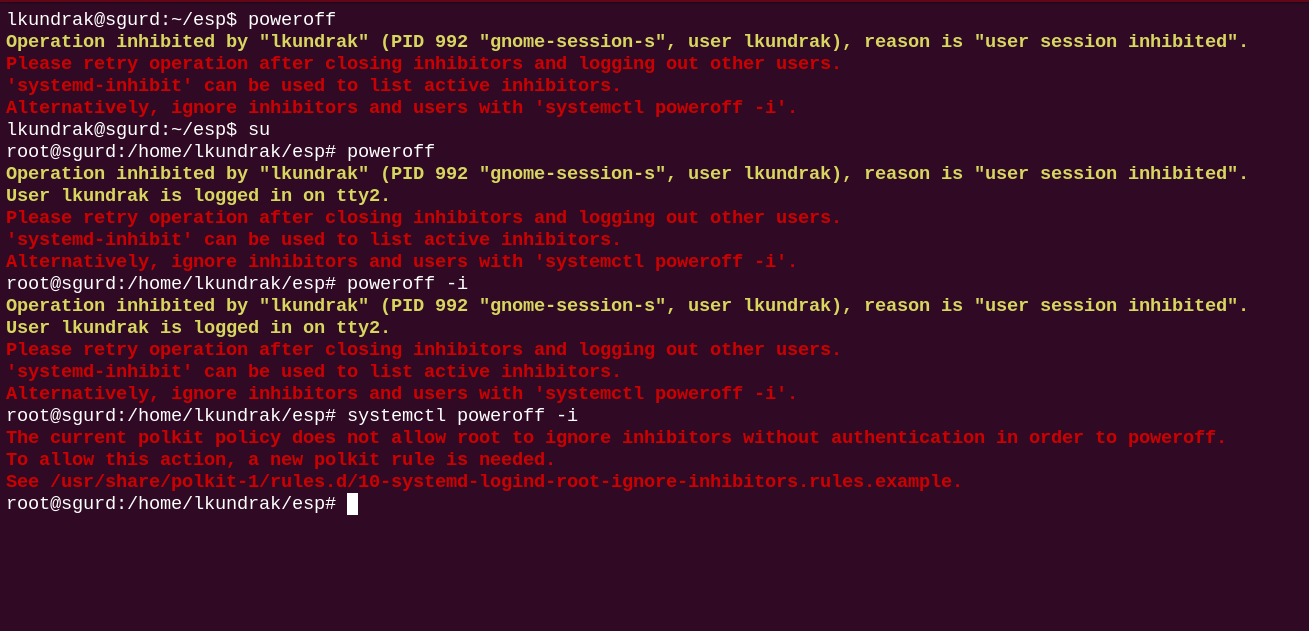The image size is (1309, 631).
Task: Click root's plain "poweroff" command without flags
Action: (x=391, y=152)
